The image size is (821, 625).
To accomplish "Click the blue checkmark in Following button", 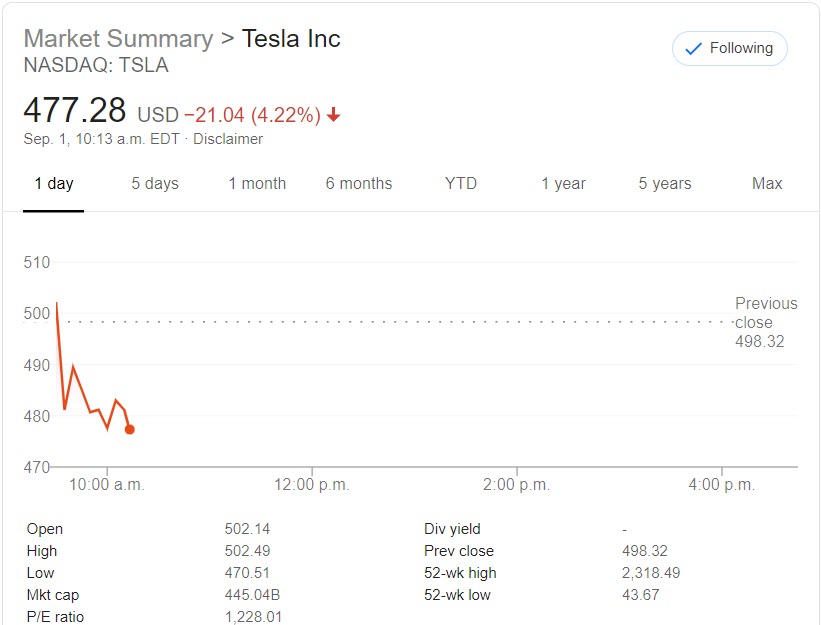I will coord(691,48).
